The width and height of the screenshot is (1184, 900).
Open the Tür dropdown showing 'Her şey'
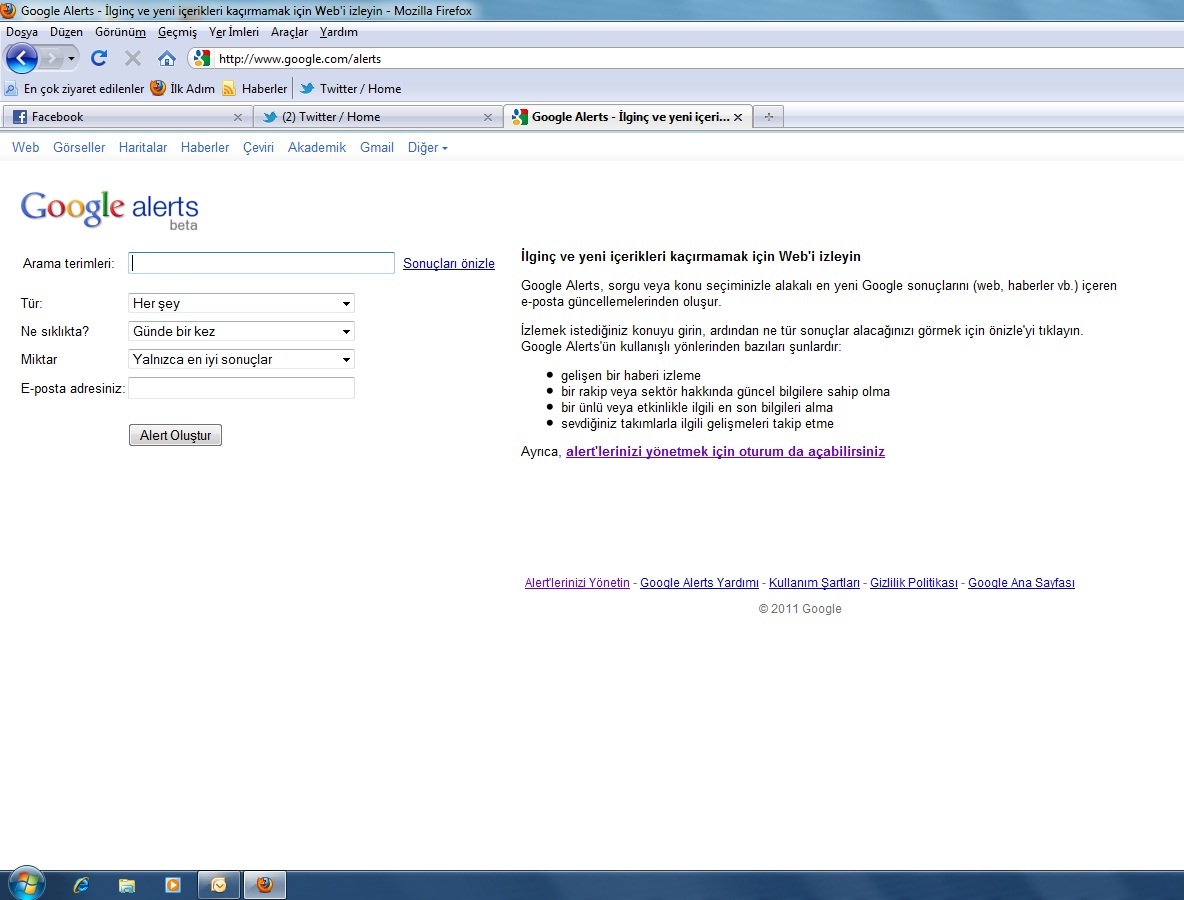point(241,304)
